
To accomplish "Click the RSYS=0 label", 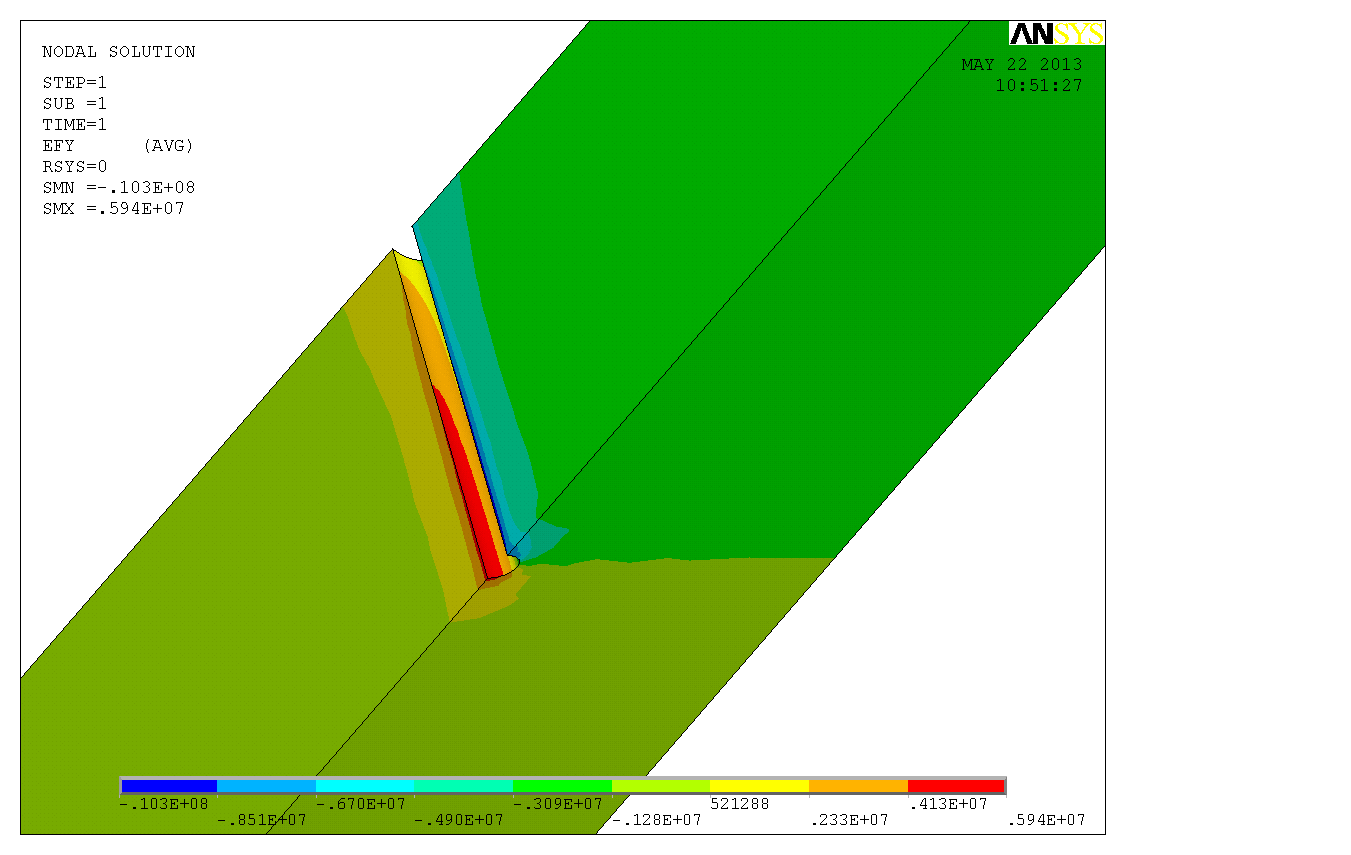I will click(x=74, y=167).
